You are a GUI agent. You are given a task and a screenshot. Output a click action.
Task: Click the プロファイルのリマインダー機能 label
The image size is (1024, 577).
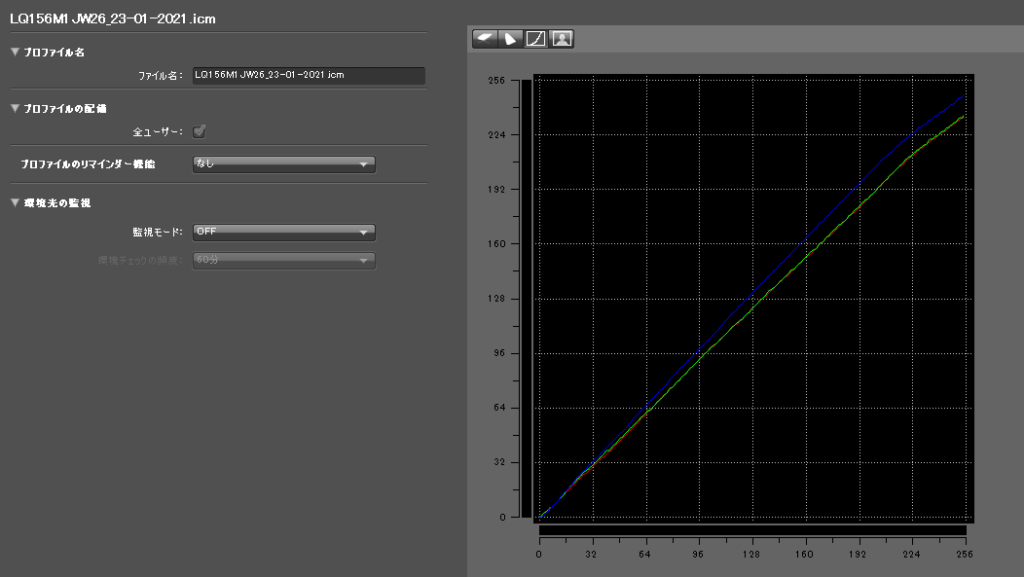pyautogui.click(x=88, y=164)
